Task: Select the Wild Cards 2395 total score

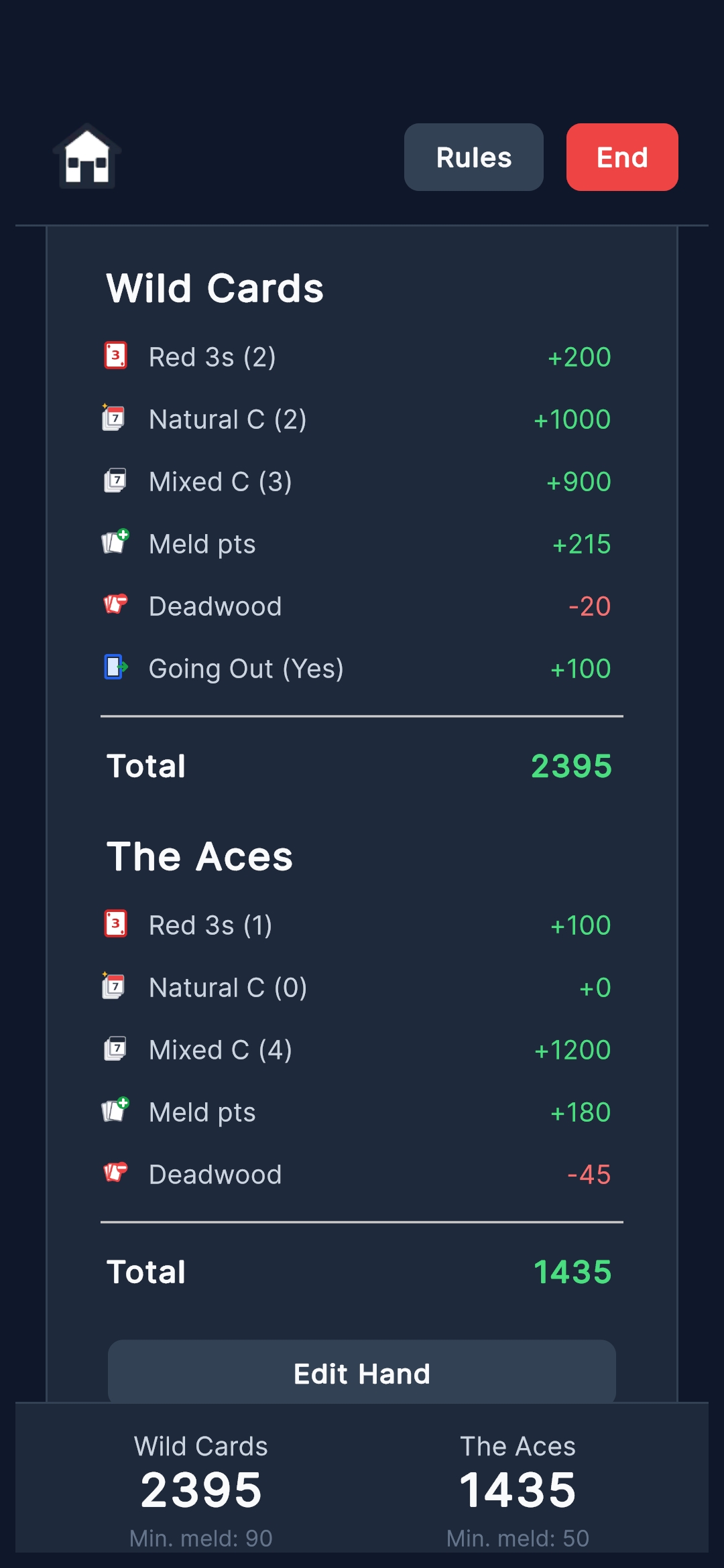Action: point(571,766)
